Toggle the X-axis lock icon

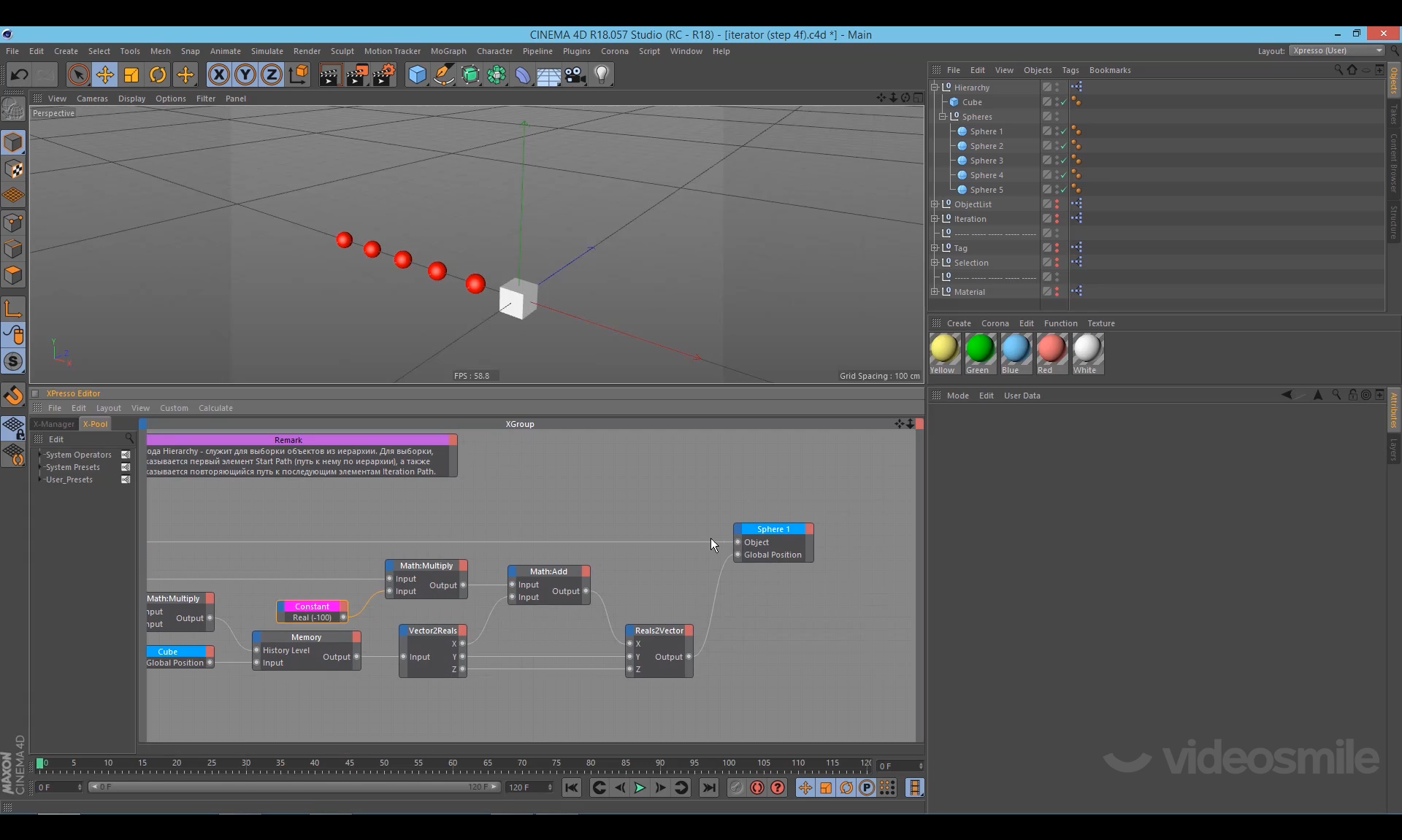(x=218, y=74)
